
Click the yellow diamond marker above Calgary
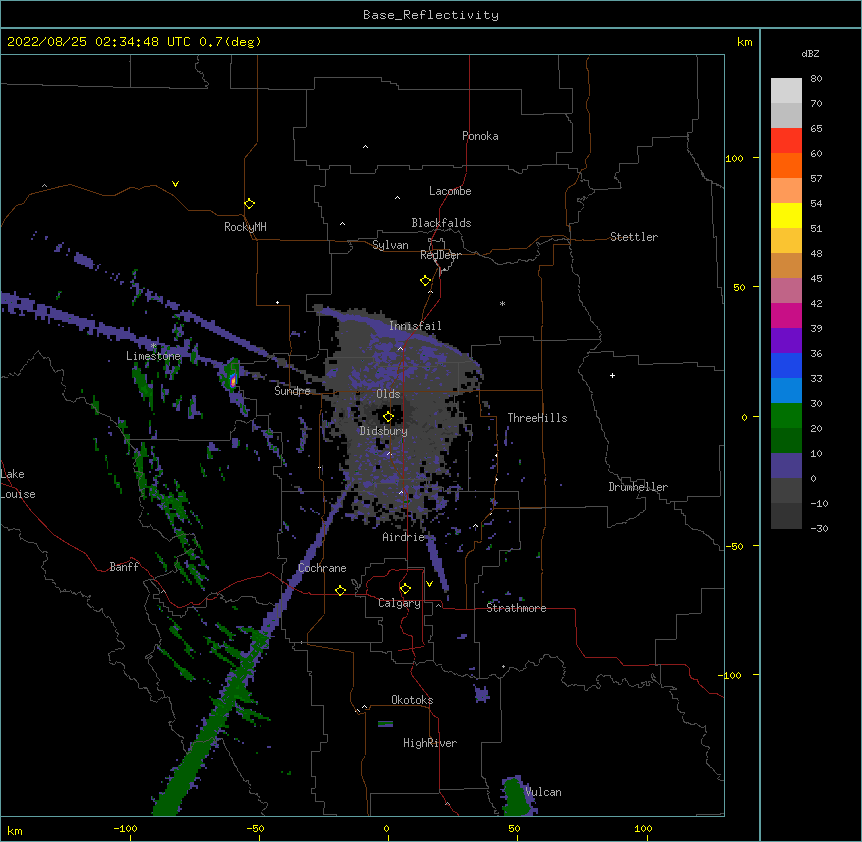click(x=405, y=589)
